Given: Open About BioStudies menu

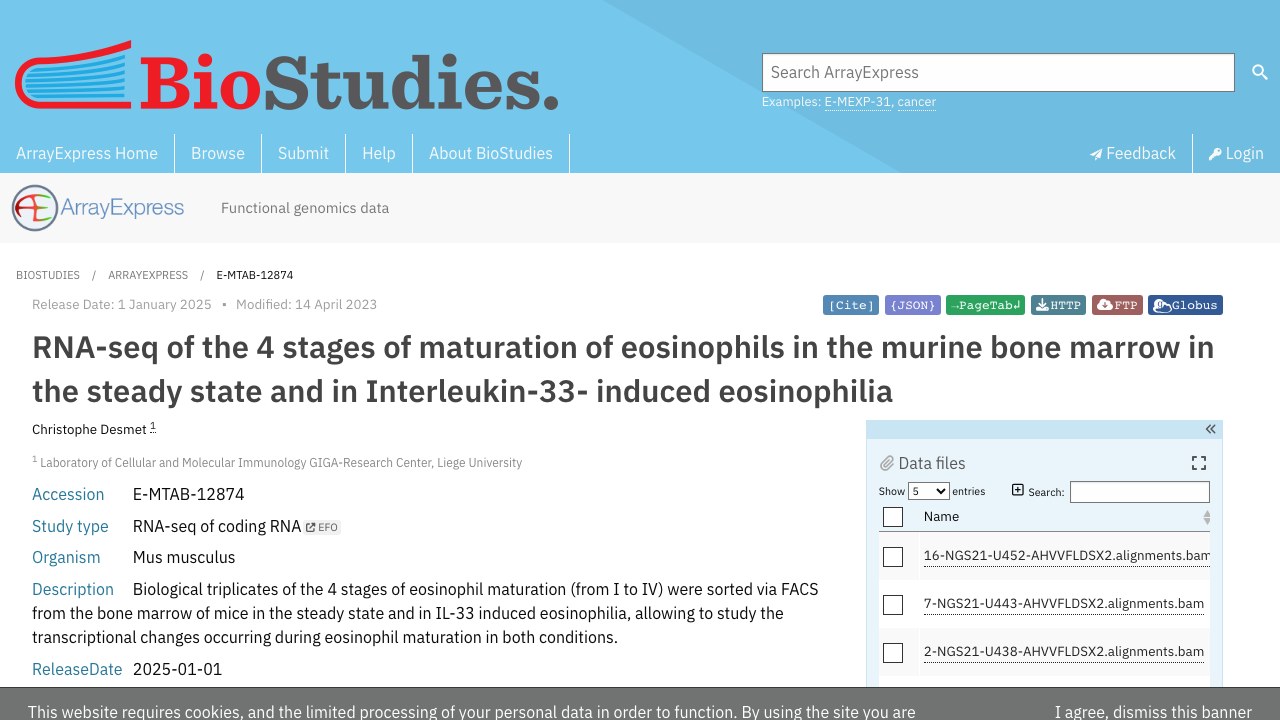Looking at the screenshot, I should pos(491,153).
